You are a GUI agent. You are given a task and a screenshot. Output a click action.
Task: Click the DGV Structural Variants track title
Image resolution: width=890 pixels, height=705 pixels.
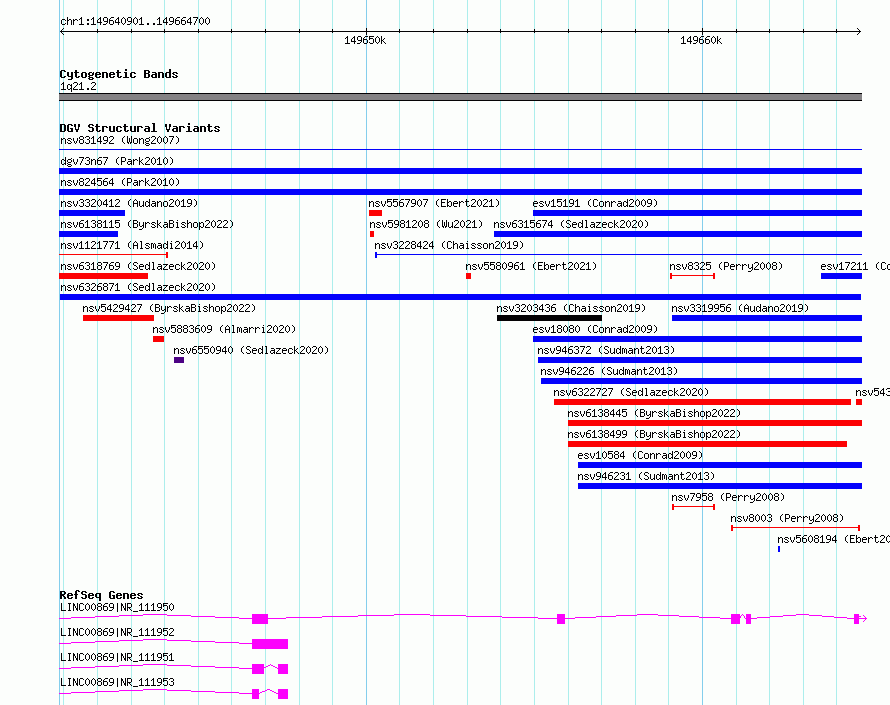click(140, 128)
